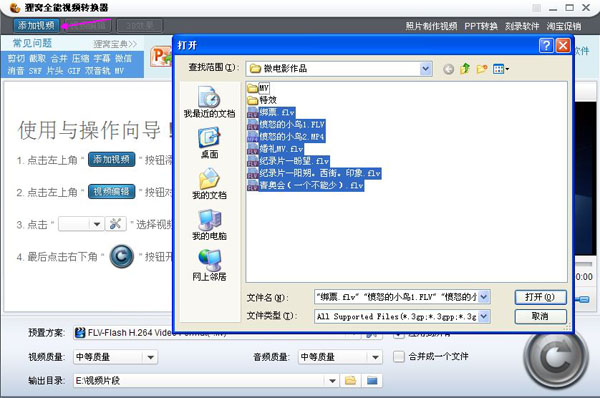600x398 pixels.
Task: Expand the 查找范围 folder dropdown
Action: (426, 69)
